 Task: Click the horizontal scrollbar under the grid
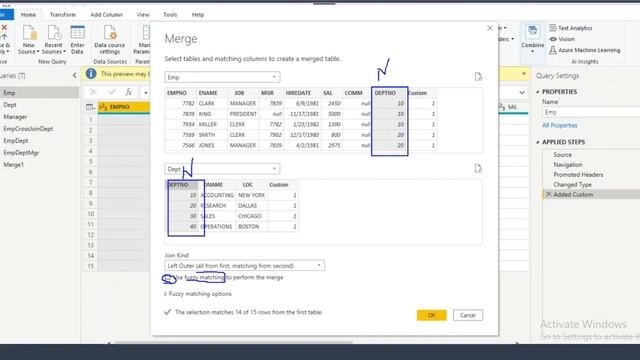point(233,343)
